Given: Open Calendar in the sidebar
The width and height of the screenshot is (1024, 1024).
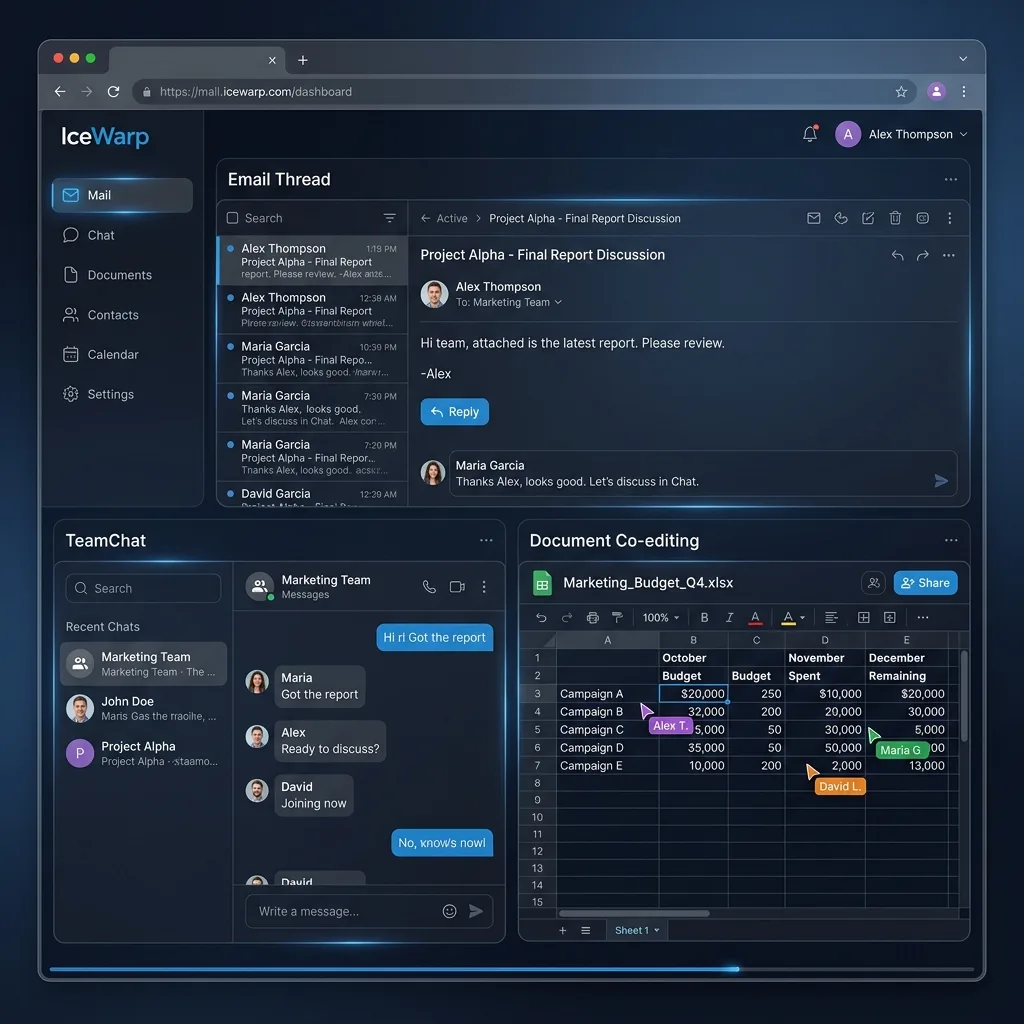Looking at the screenshot, I should [x=101, y=355].
